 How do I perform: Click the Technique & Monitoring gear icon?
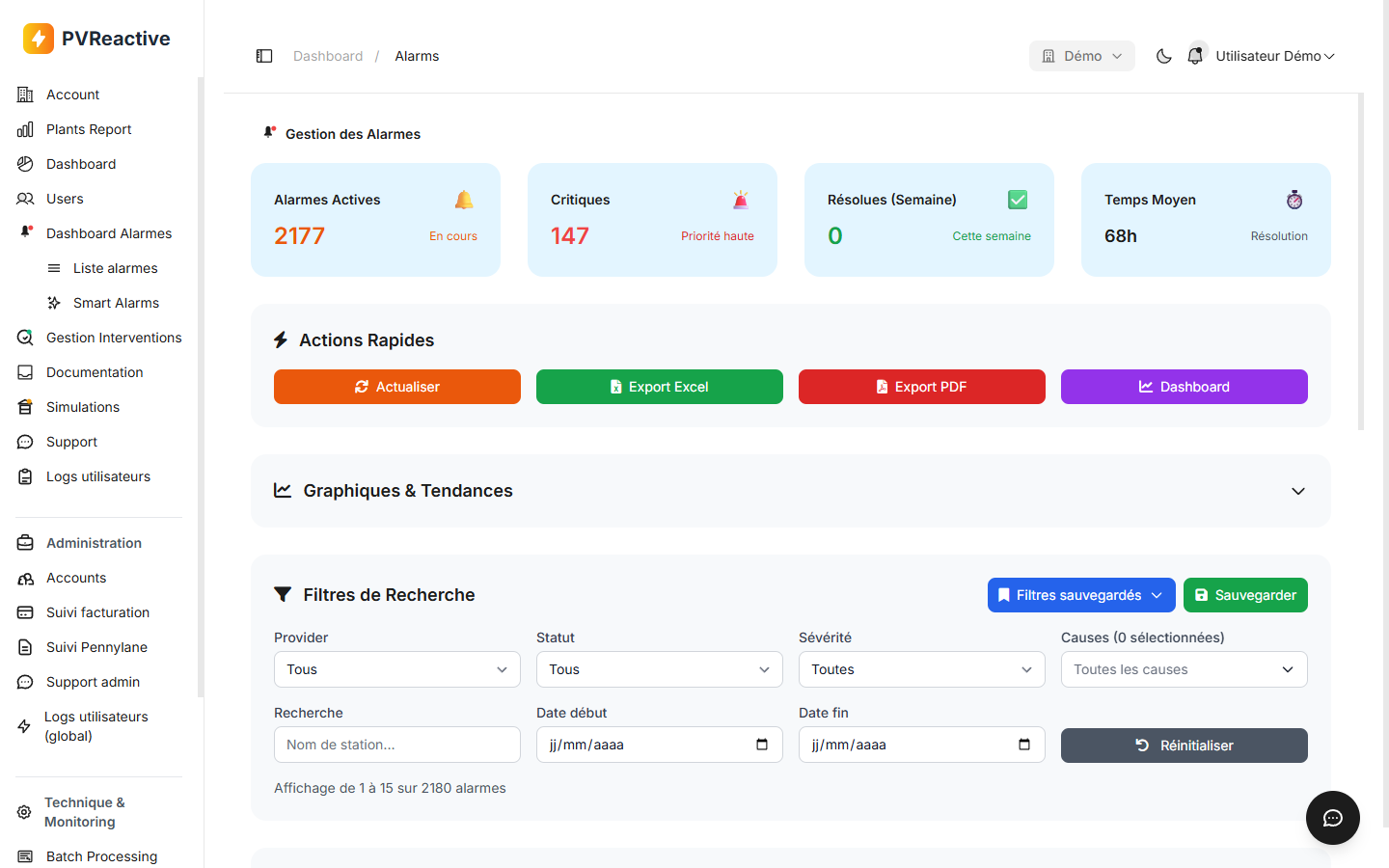coord(24,812)
